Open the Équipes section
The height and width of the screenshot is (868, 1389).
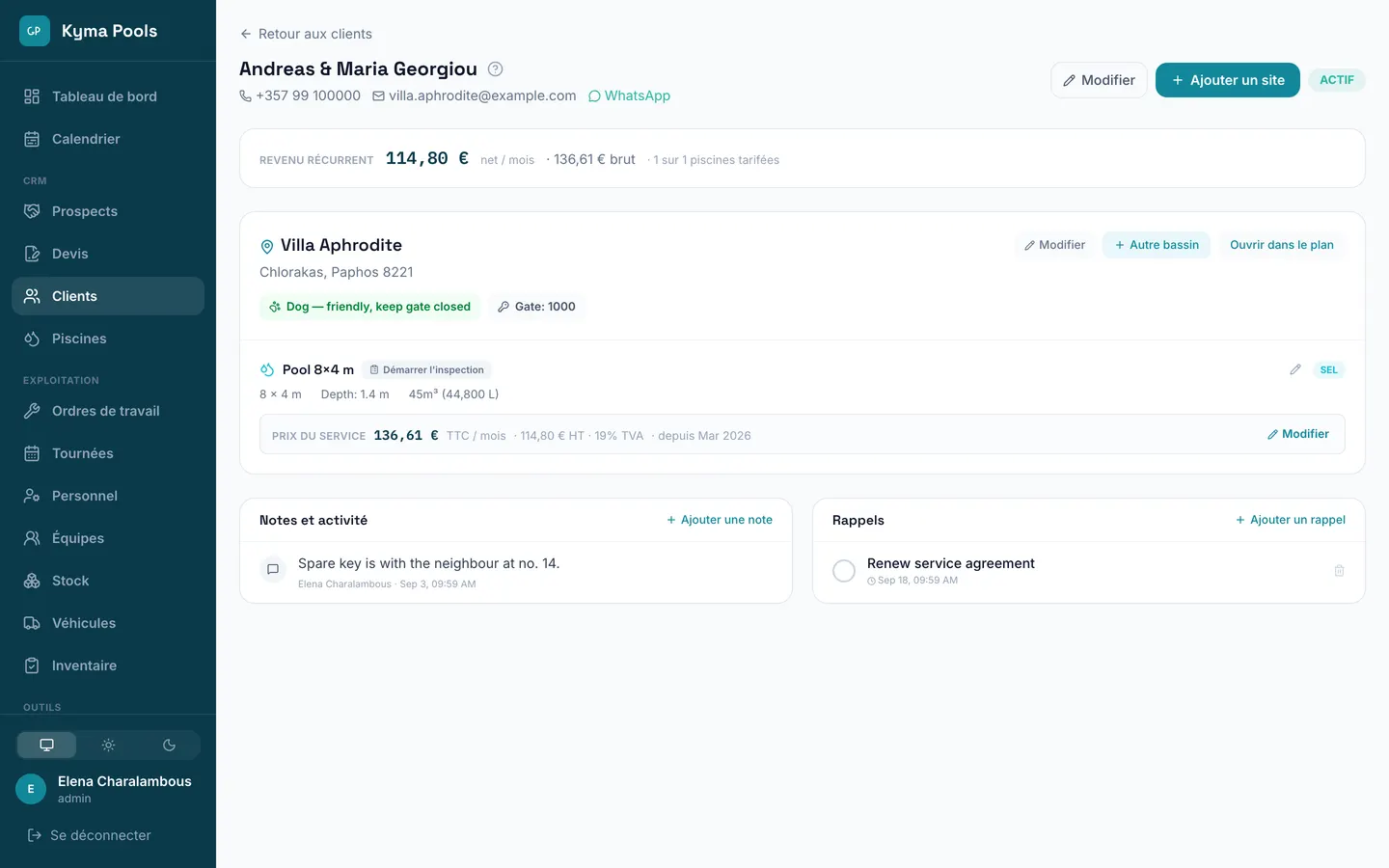[x=108, y=538]
